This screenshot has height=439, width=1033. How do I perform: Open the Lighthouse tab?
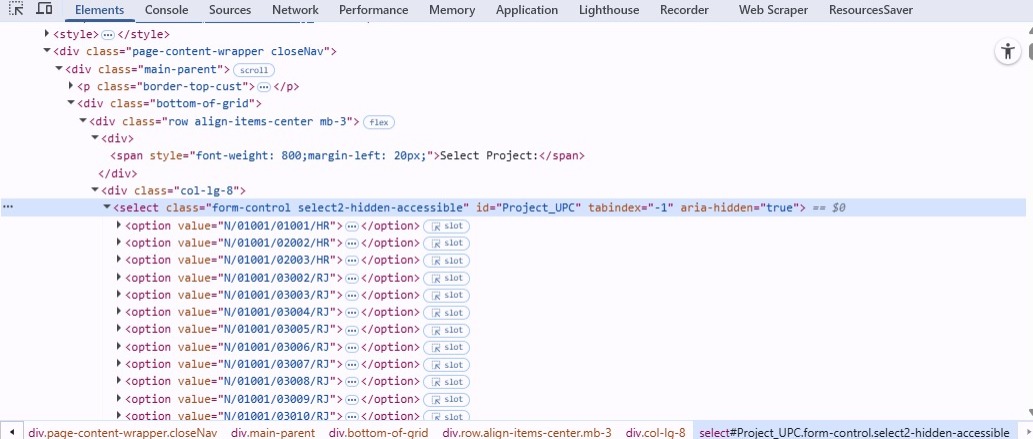608,10
